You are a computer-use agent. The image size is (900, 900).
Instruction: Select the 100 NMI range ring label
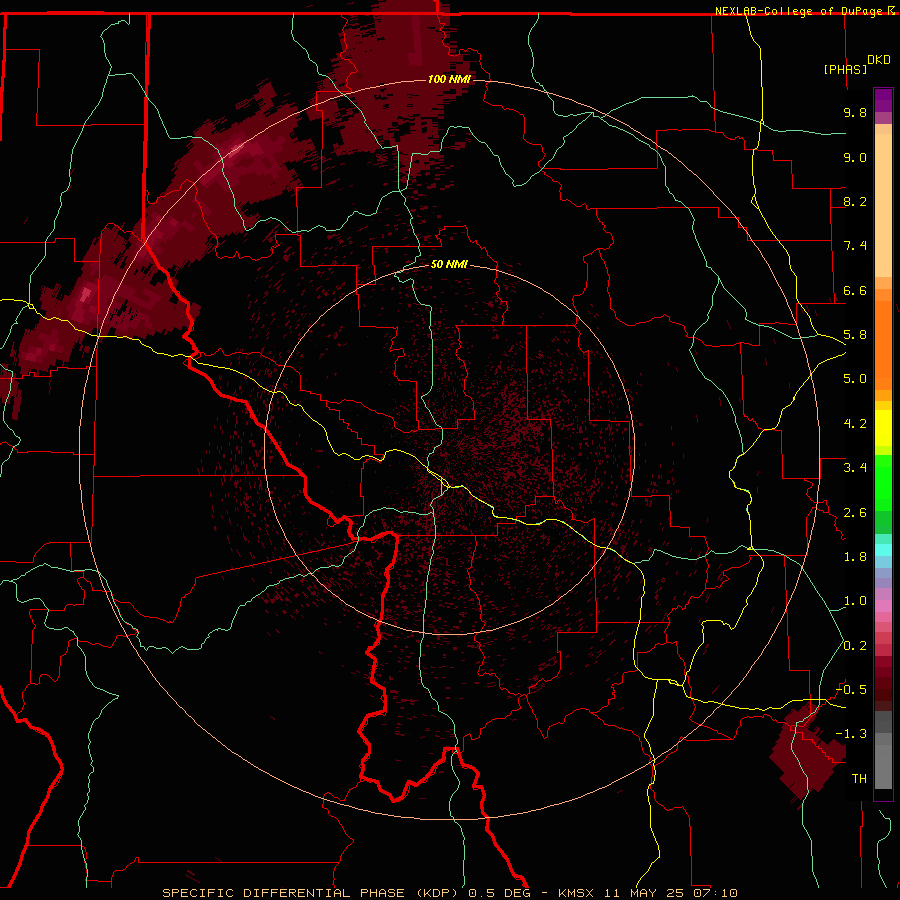coord(449,79)
